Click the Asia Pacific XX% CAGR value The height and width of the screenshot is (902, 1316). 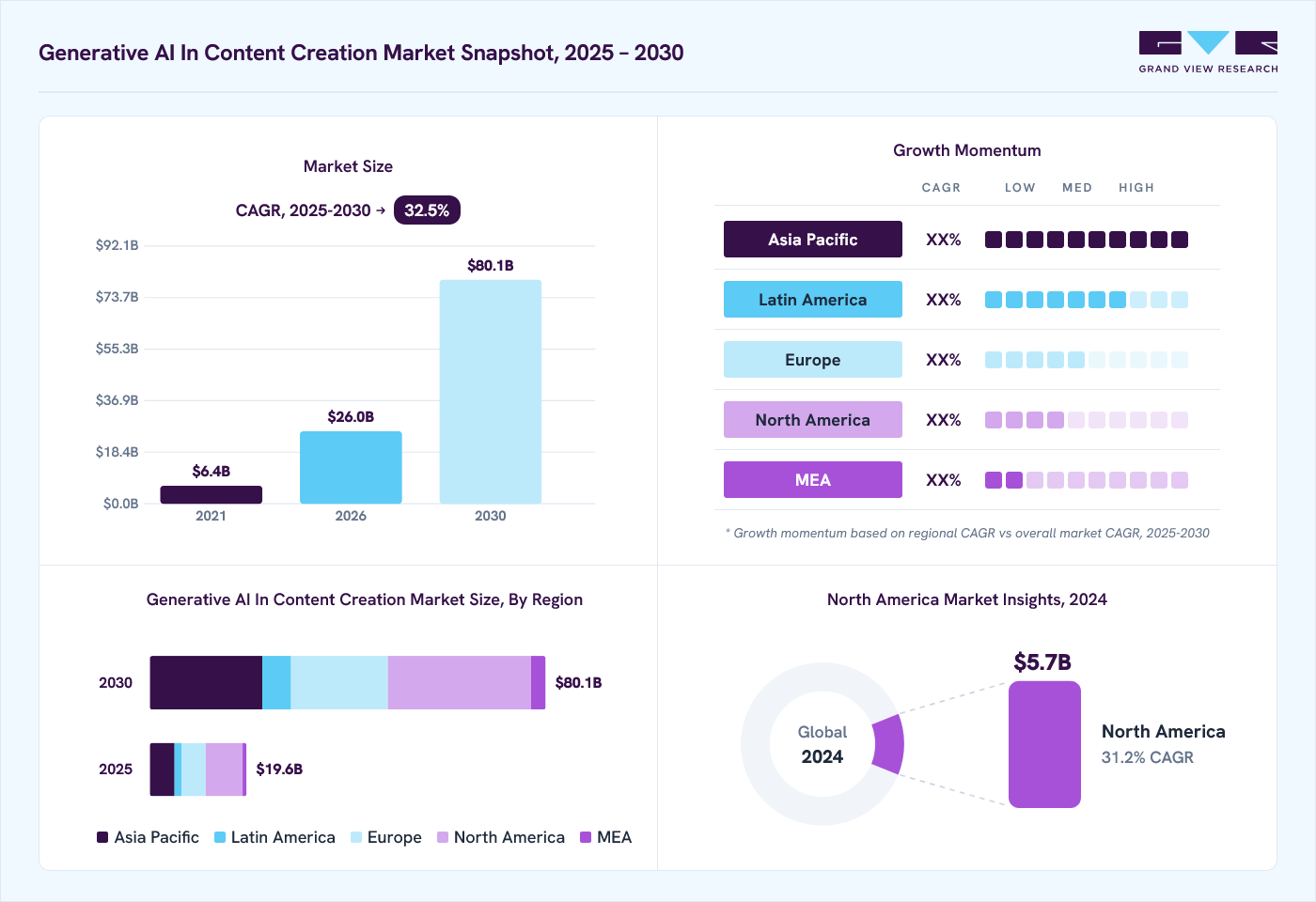click(x=944, y=240)
